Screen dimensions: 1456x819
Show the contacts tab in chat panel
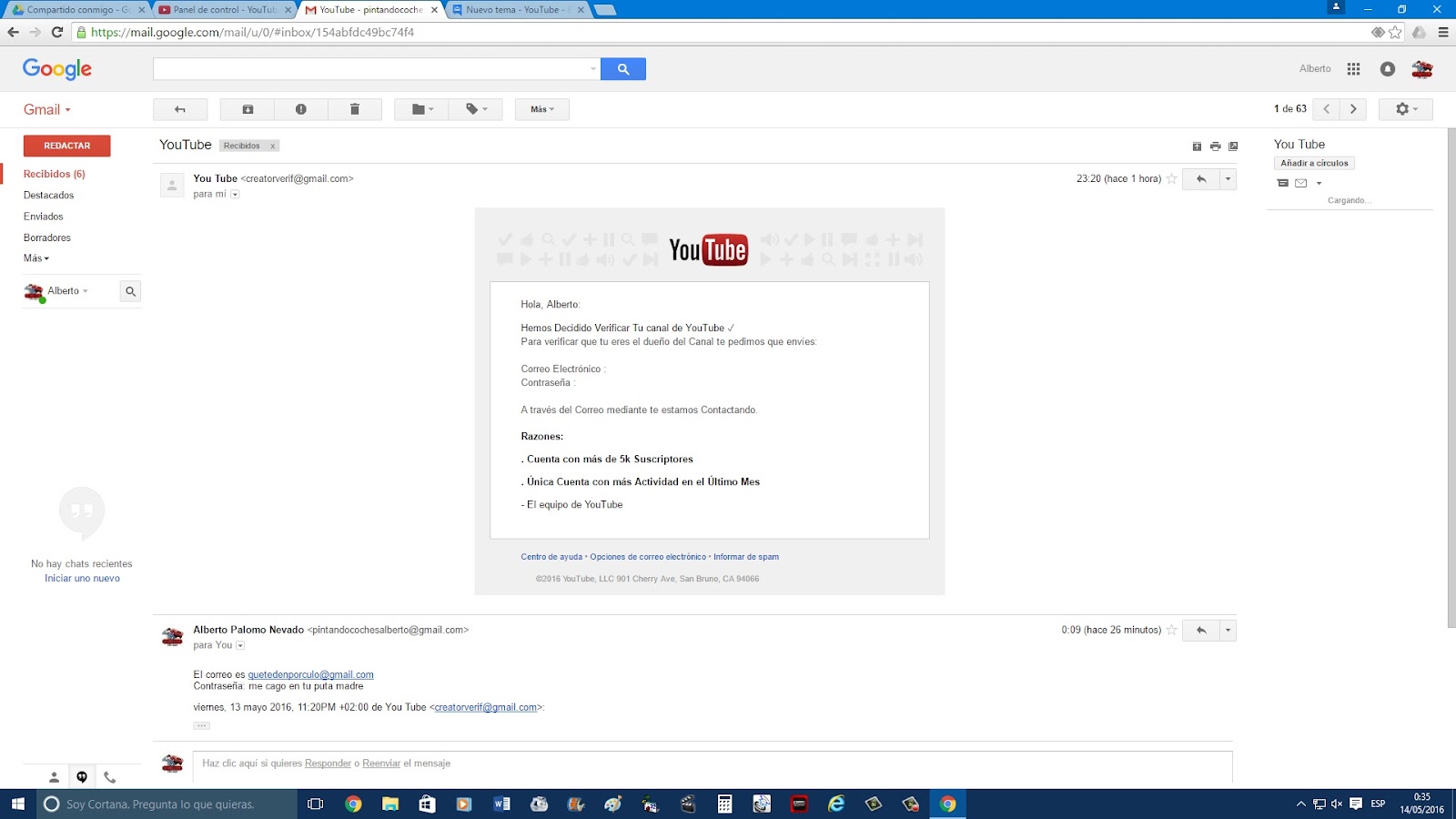55,777
